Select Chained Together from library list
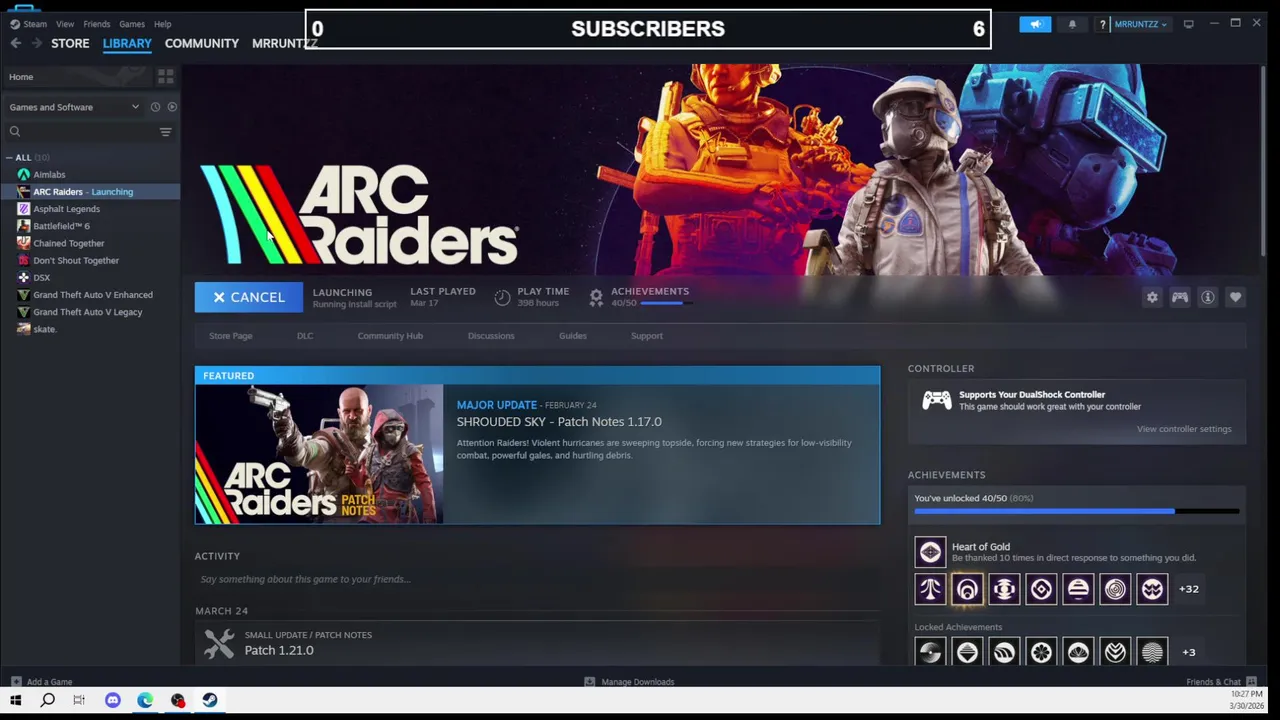Viewport: 1280px width, 720px height. (68, 243)
